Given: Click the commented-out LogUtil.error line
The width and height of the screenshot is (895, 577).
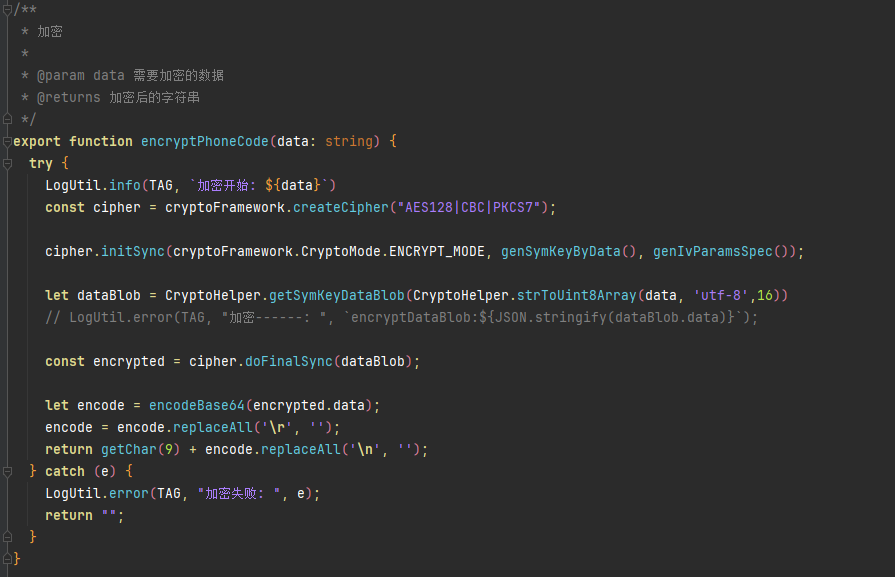Looking at the screenshot, I should (400, 317).
